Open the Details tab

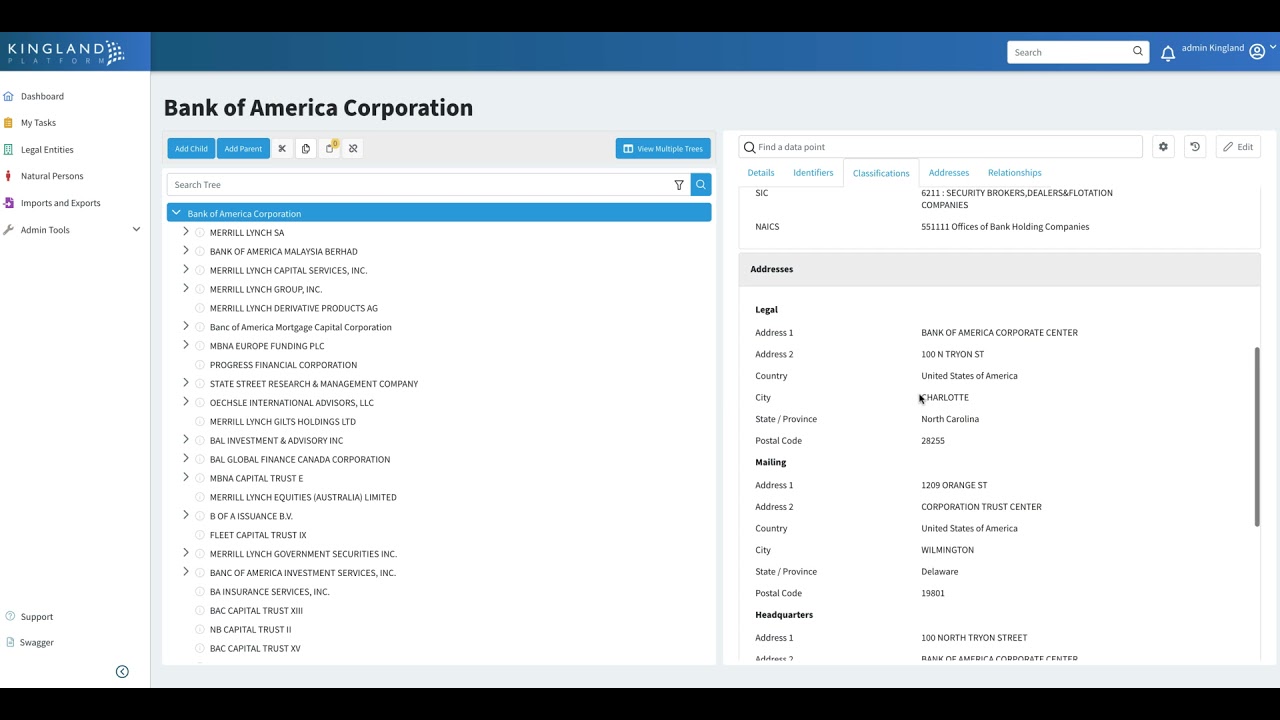[x=761, y=173]
